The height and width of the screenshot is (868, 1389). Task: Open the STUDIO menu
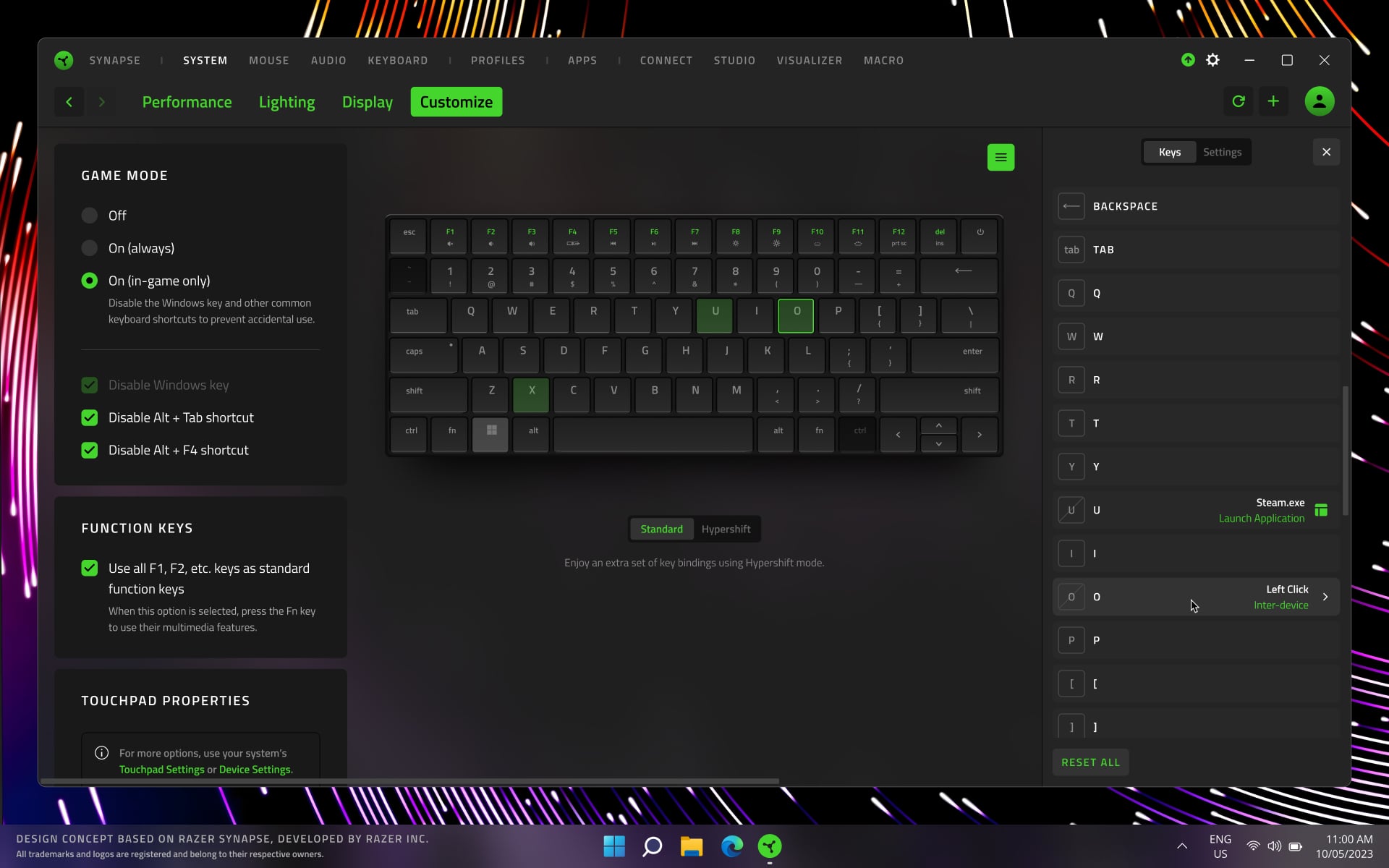click(734, 60)
